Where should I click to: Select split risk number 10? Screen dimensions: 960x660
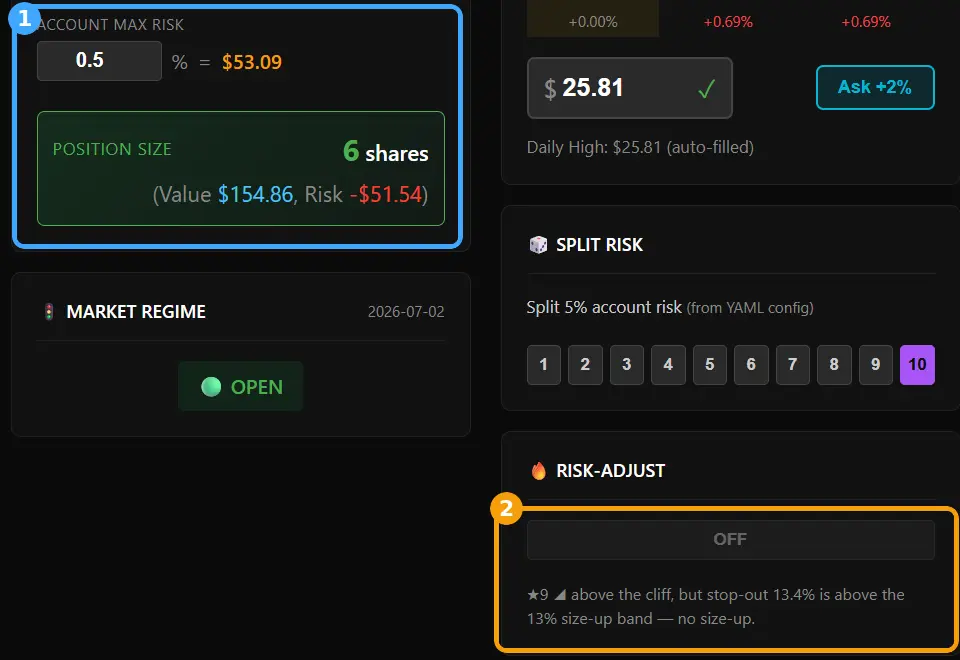(917, 365)
